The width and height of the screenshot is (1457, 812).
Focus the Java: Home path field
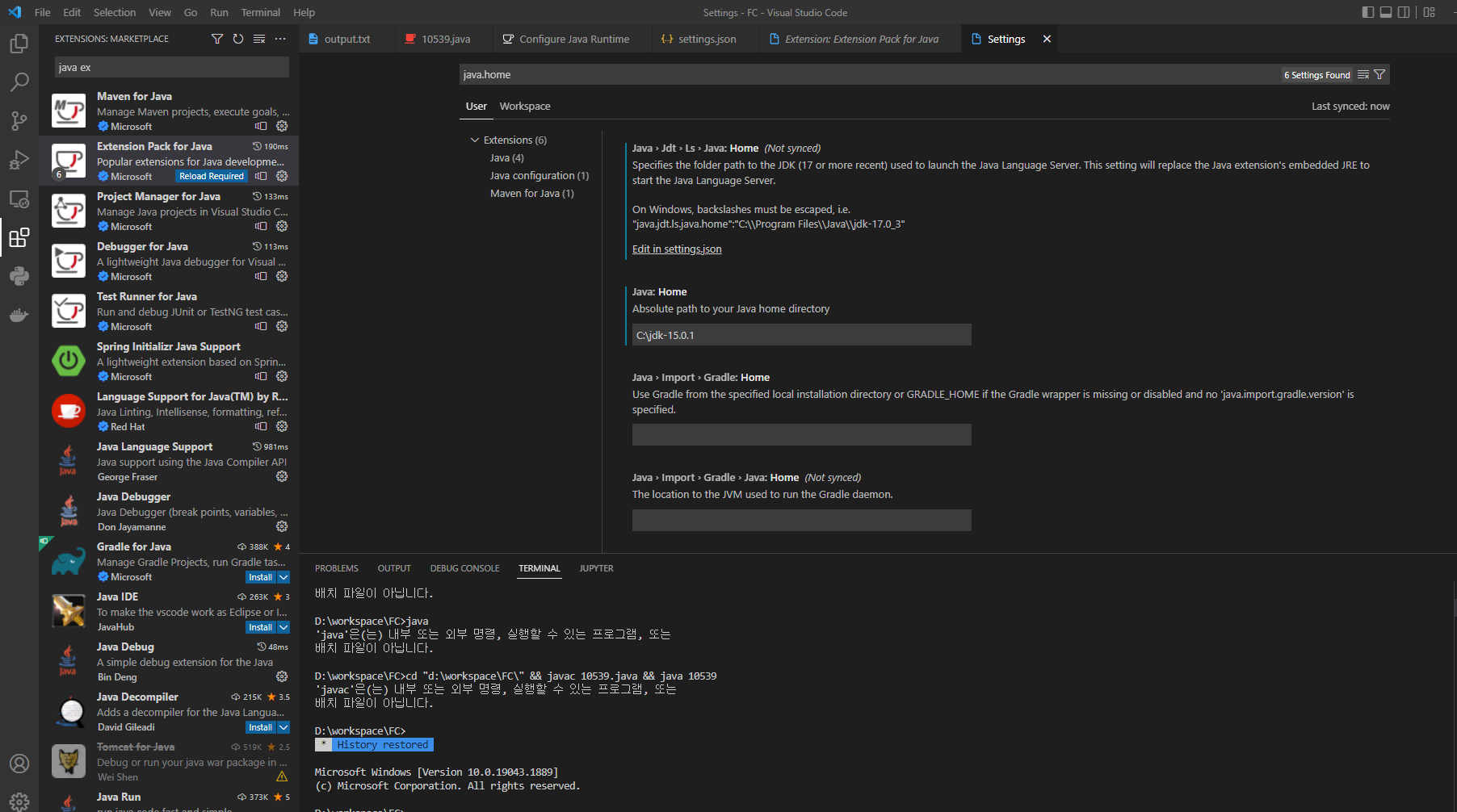pyautogui.click(x=801, y=335)
